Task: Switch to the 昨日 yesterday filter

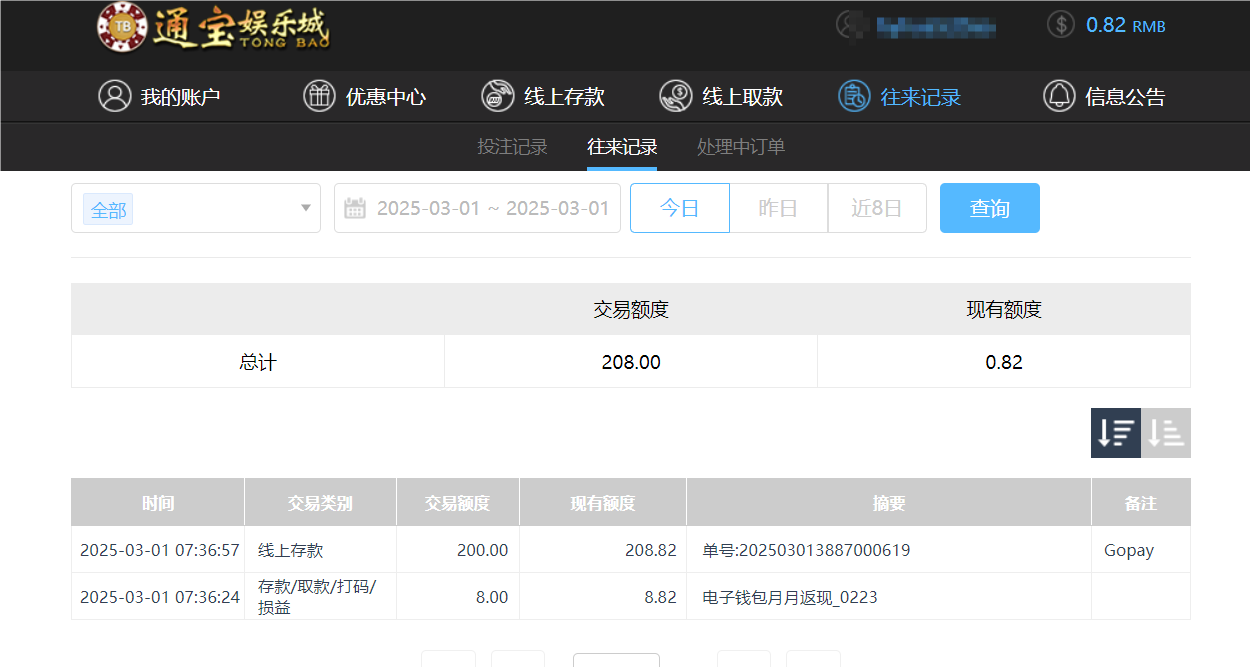Action: [779, 208]
